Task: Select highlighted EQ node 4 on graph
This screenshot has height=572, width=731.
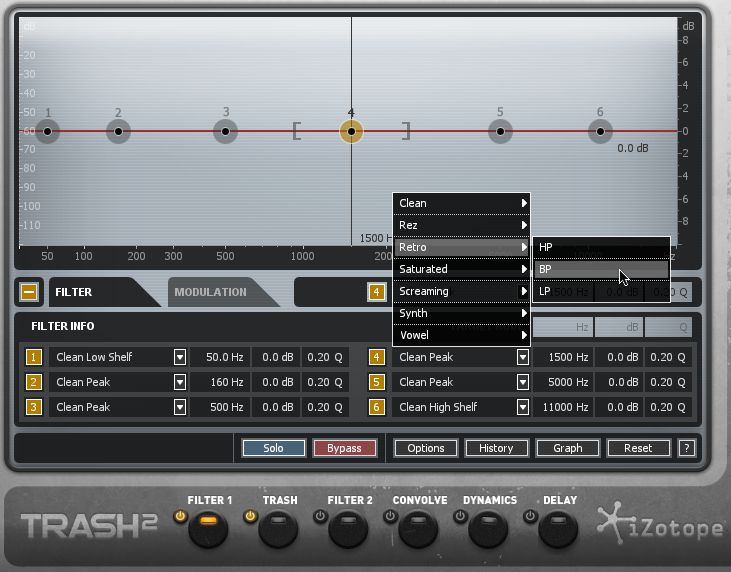Action: point(351,131)
